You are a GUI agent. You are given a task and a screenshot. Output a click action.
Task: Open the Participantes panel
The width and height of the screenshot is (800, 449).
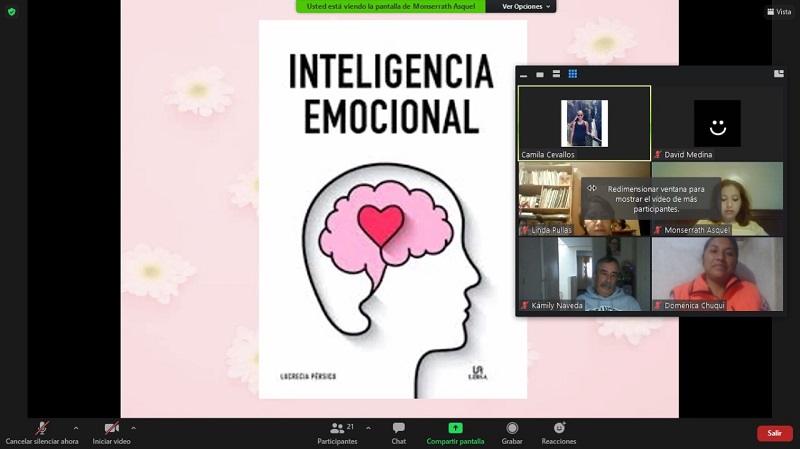tap(337, 434)
